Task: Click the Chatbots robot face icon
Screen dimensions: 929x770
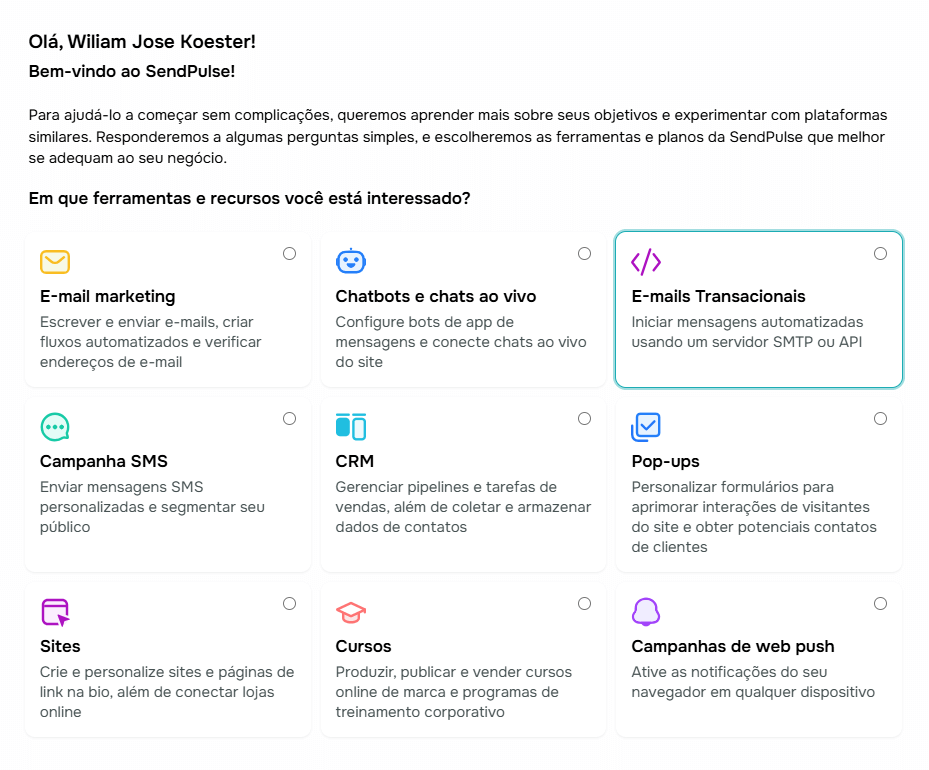Action: pyautogui.click(x=351, y=262)
